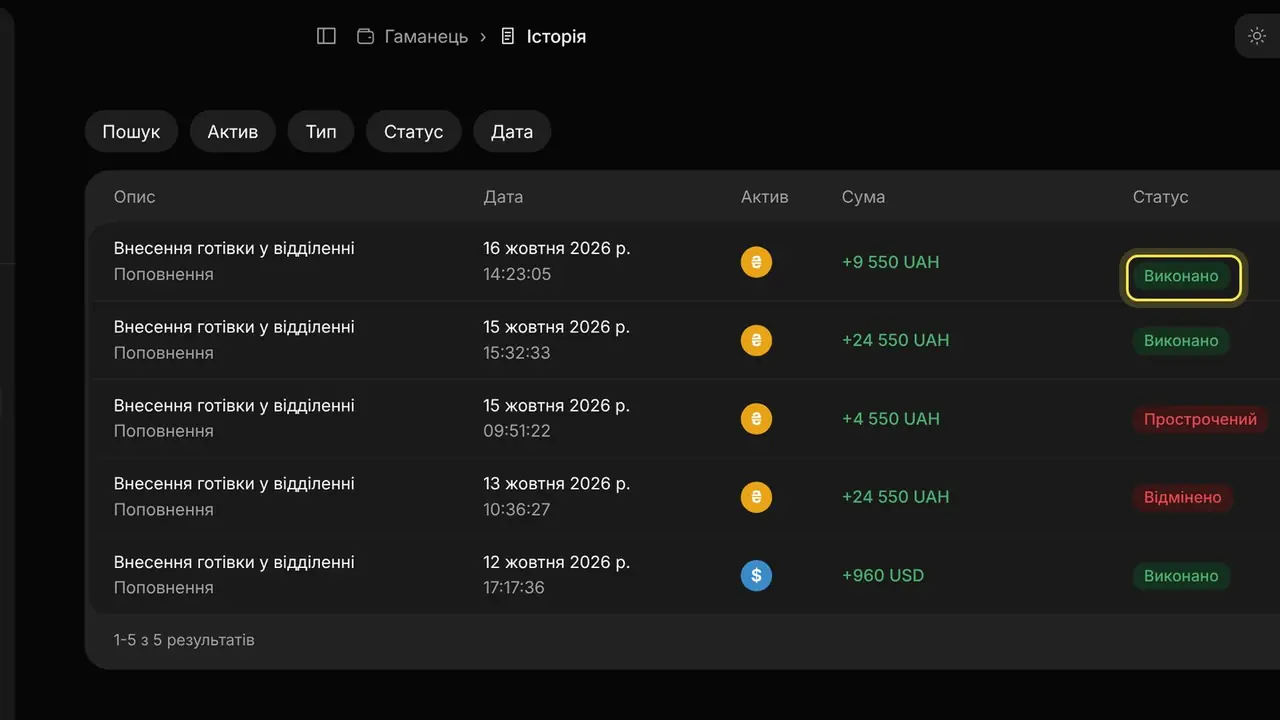Click the wallet icon in breadcrumb
The image size is (1280, 720).
click(366, 36)
